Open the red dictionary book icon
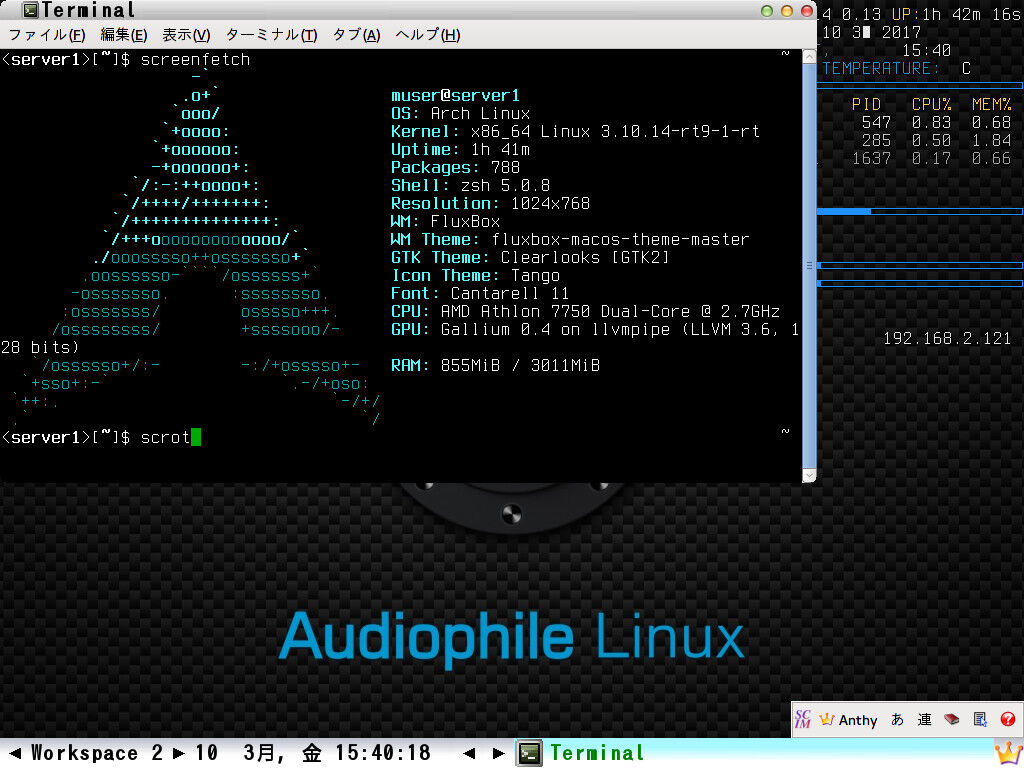This screenshot has width=1024, height=768. coord(952,720)
